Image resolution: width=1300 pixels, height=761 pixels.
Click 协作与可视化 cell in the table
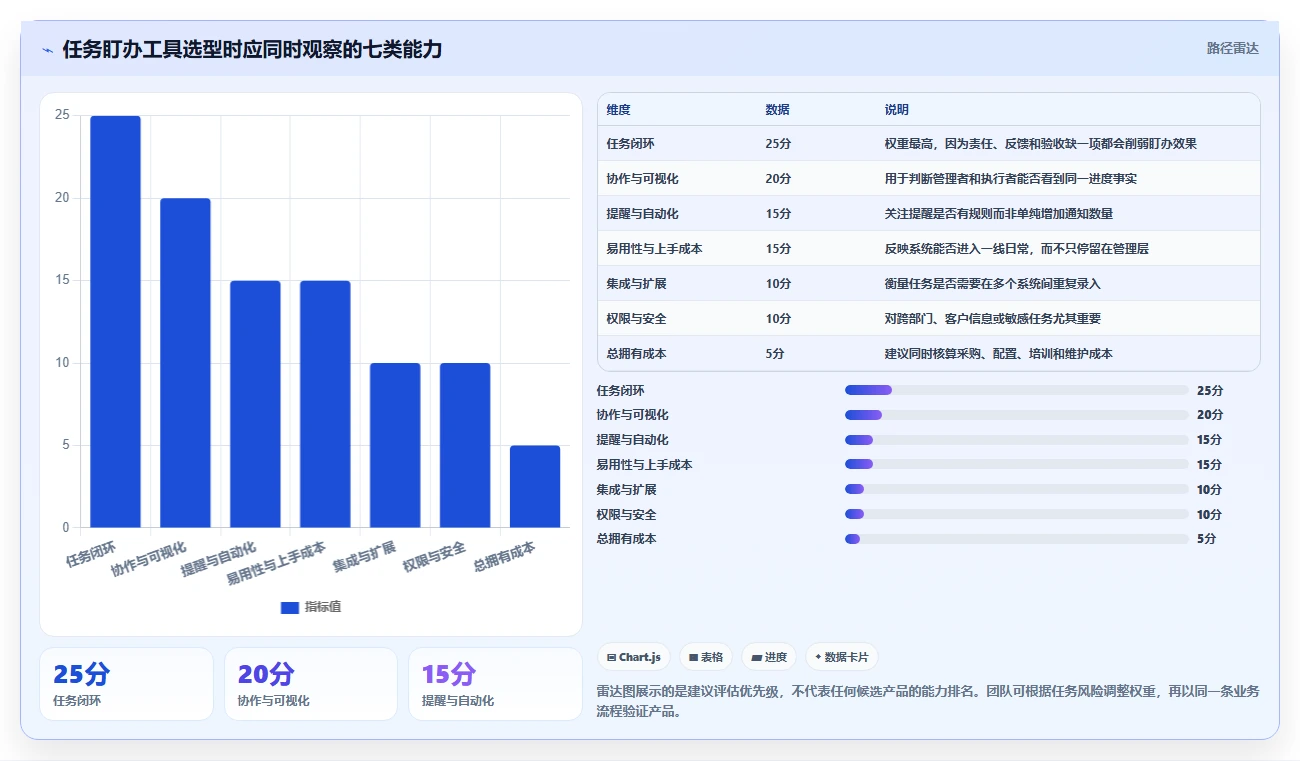[x=643, y=179]
